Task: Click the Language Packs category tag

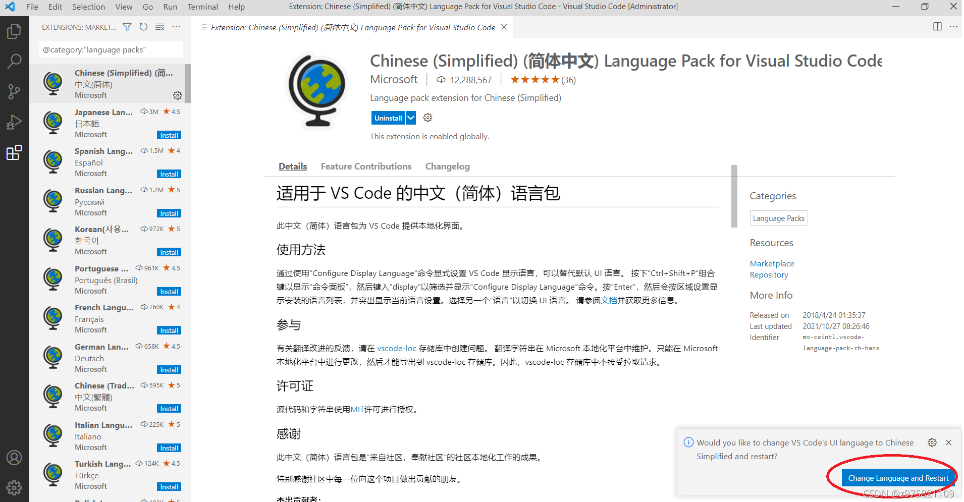Action: tap(778, 218)
